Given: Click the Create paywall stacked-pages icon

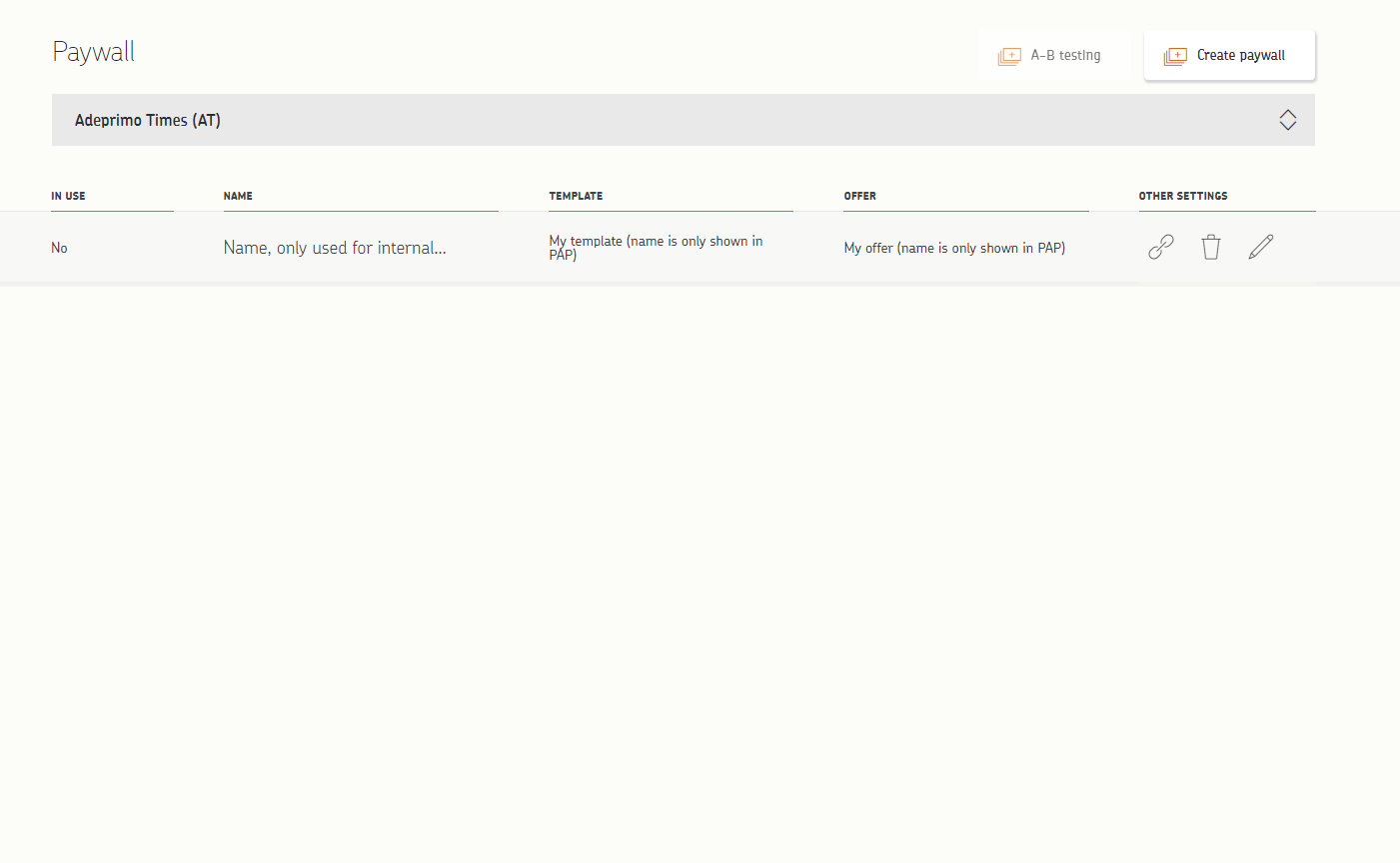Looking at the screenshot, I should coord(1175,56).
